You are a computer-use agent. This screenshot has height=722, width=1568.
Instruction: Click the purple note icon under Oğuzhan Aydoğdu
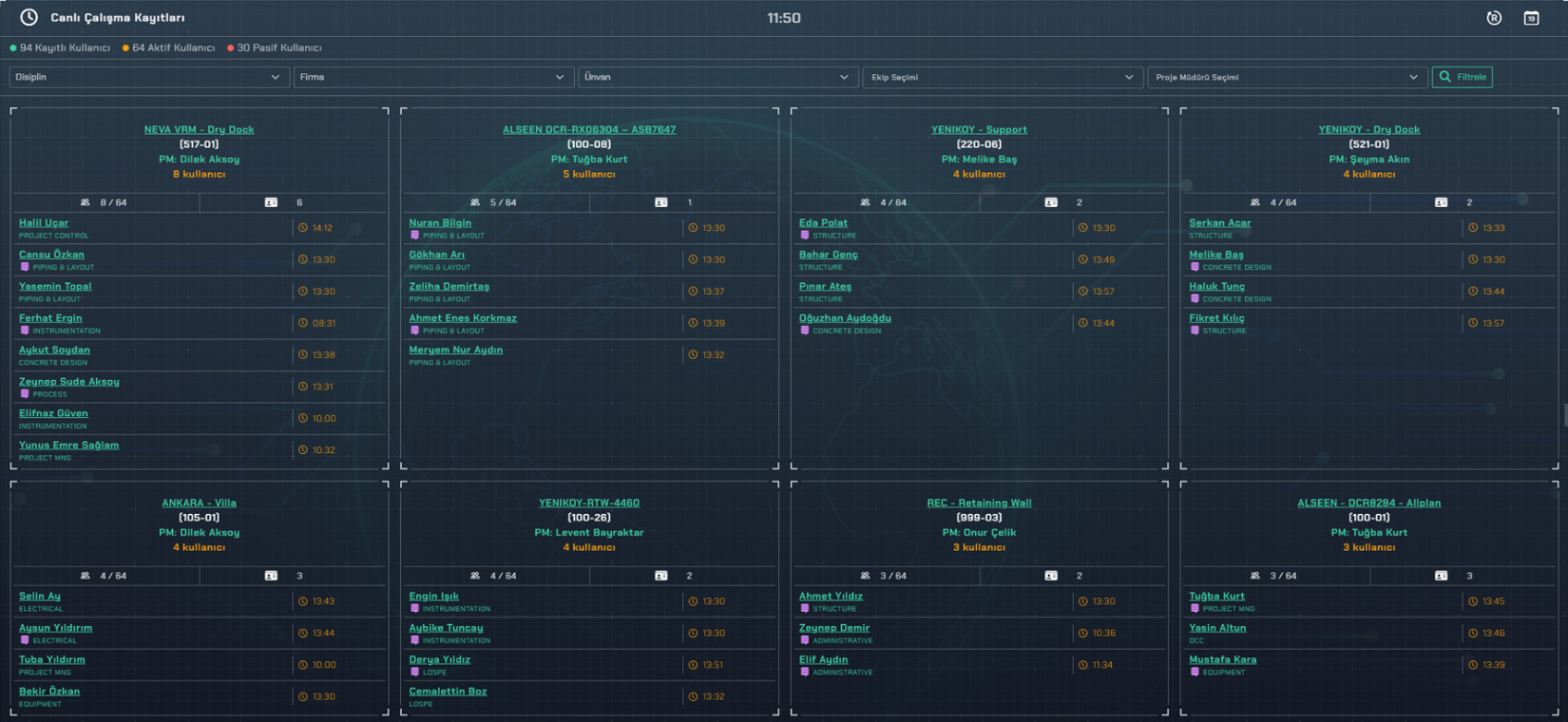[805, 331]
